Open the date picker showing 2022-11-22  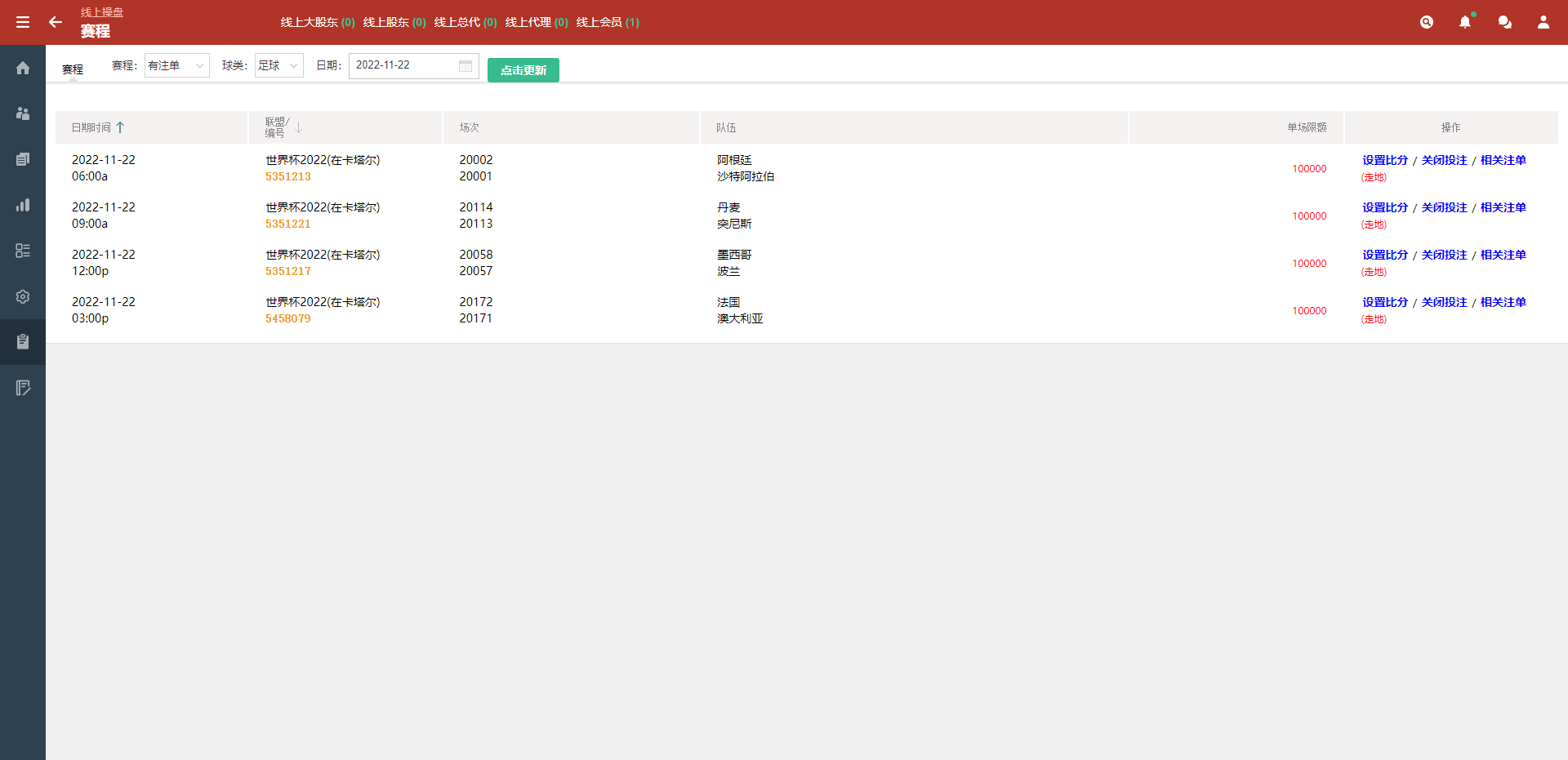413,65
